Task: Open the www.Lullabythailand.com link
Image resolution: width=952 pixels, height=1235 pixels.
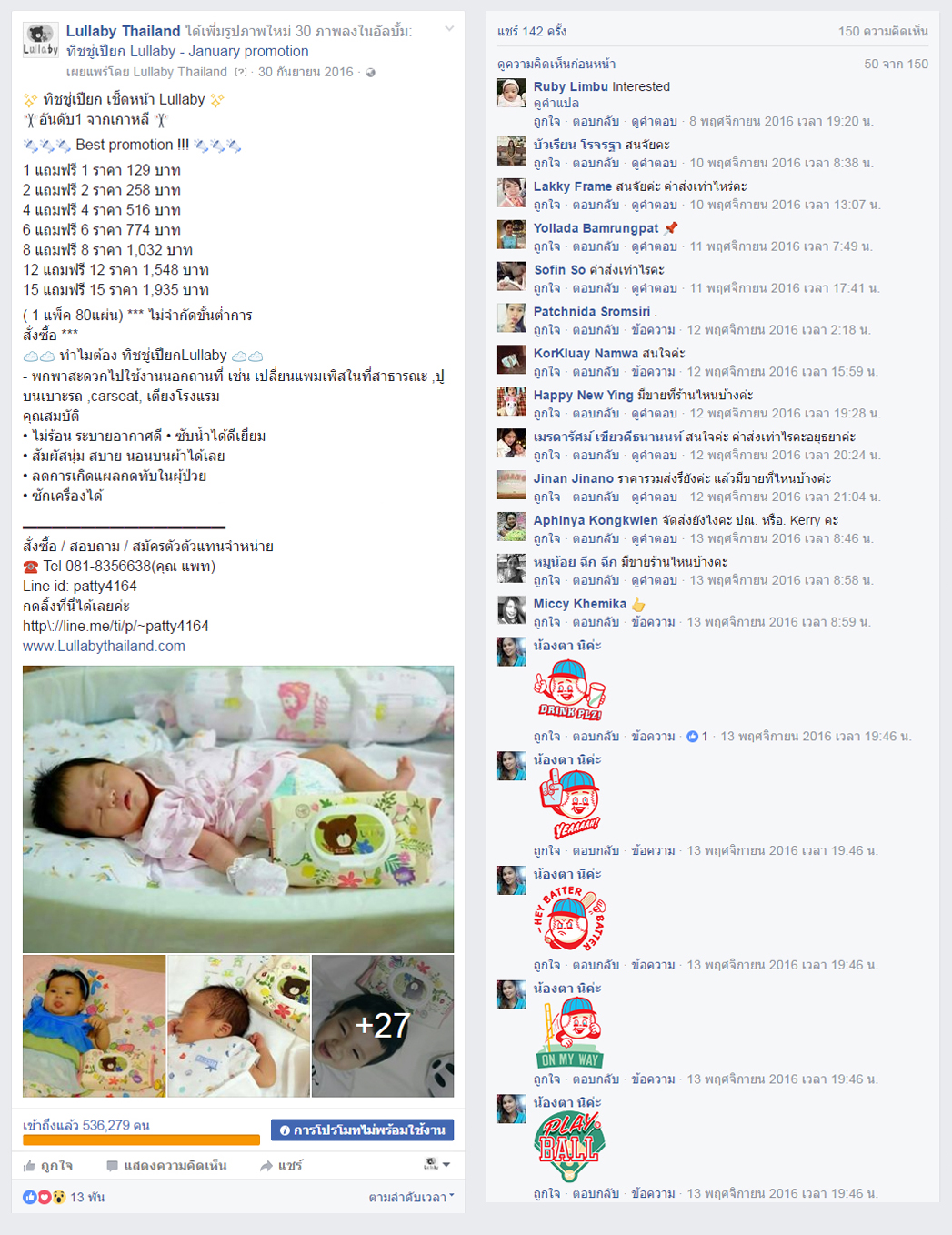Action: [104, 646]
